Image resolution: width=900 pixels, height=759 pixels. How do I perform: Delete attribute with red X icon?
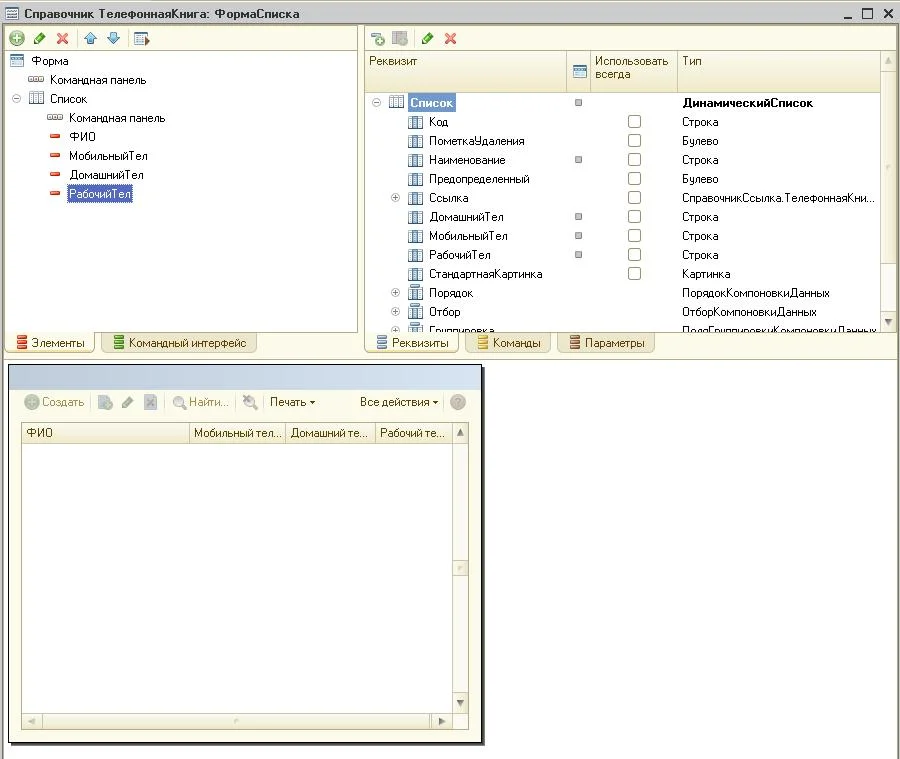click(x=450, y=38)
